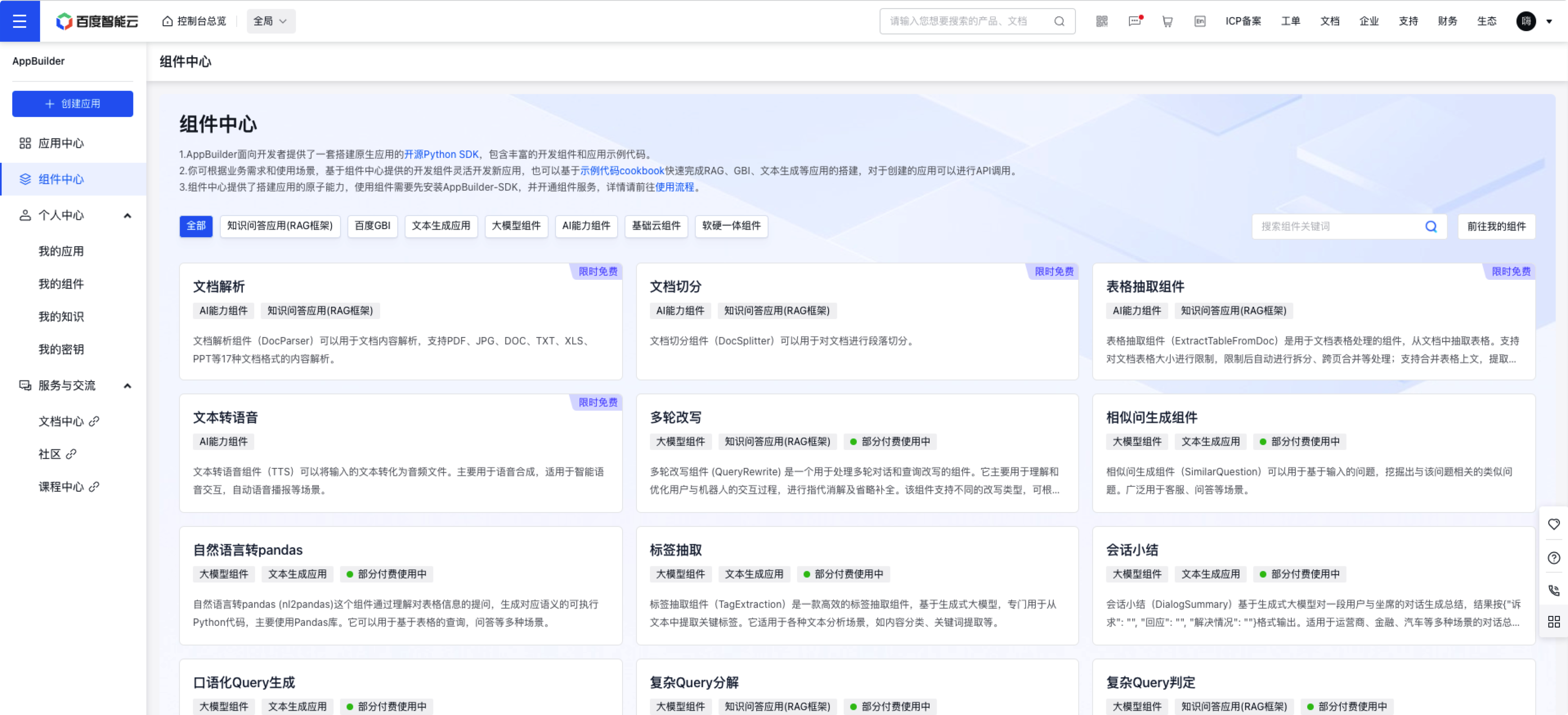
Task: Open the 标签抽取 component card
Action: (x=857, y=586)
